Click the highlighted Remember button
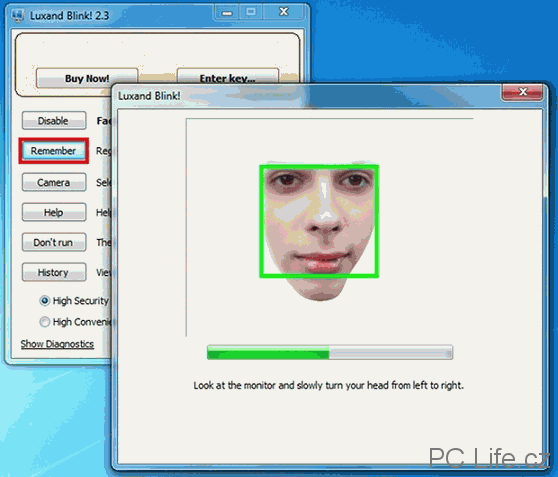 click(54, 151)
